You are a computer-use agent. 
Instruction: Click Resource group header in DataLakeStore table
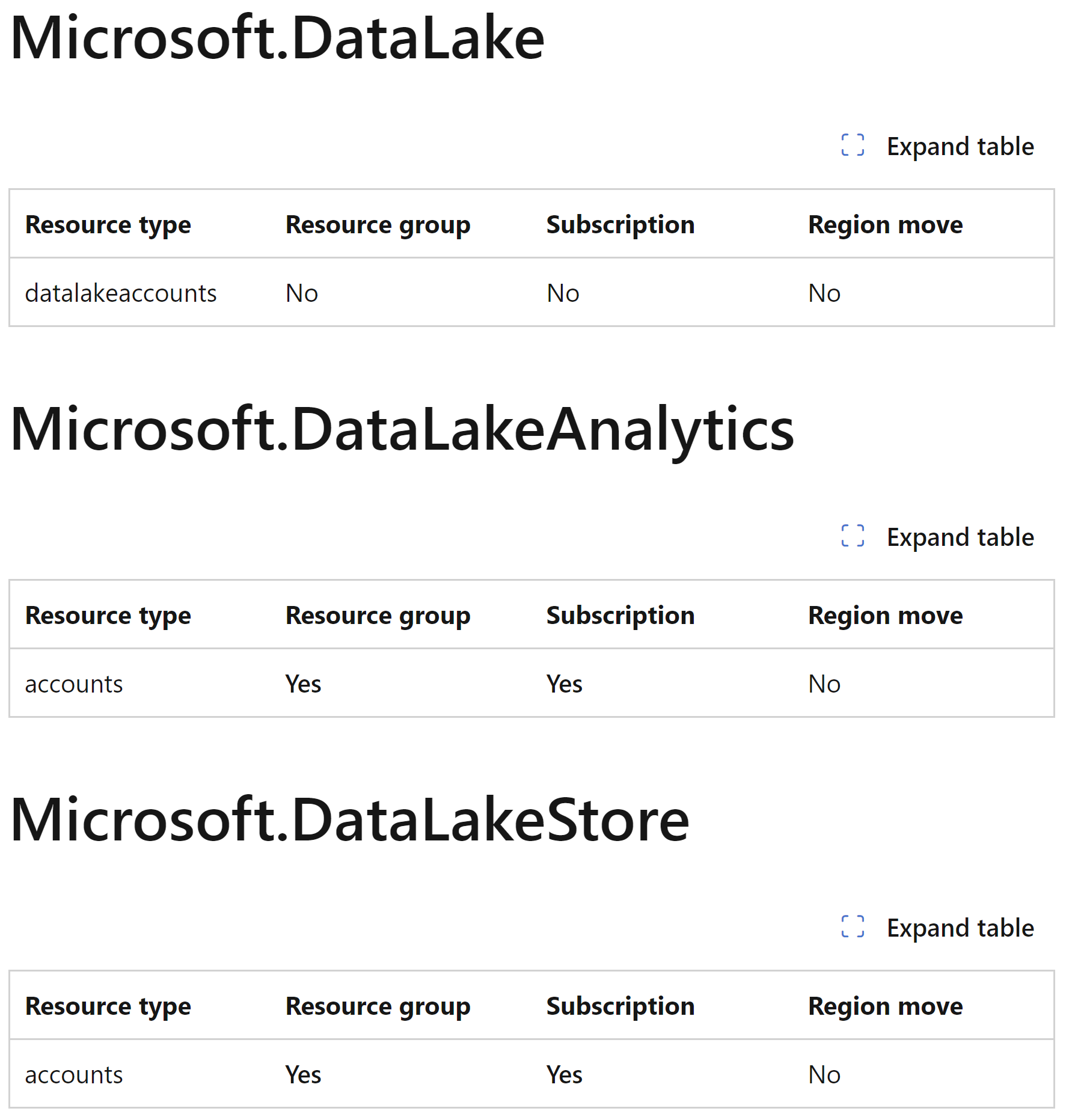(378, 1007)
